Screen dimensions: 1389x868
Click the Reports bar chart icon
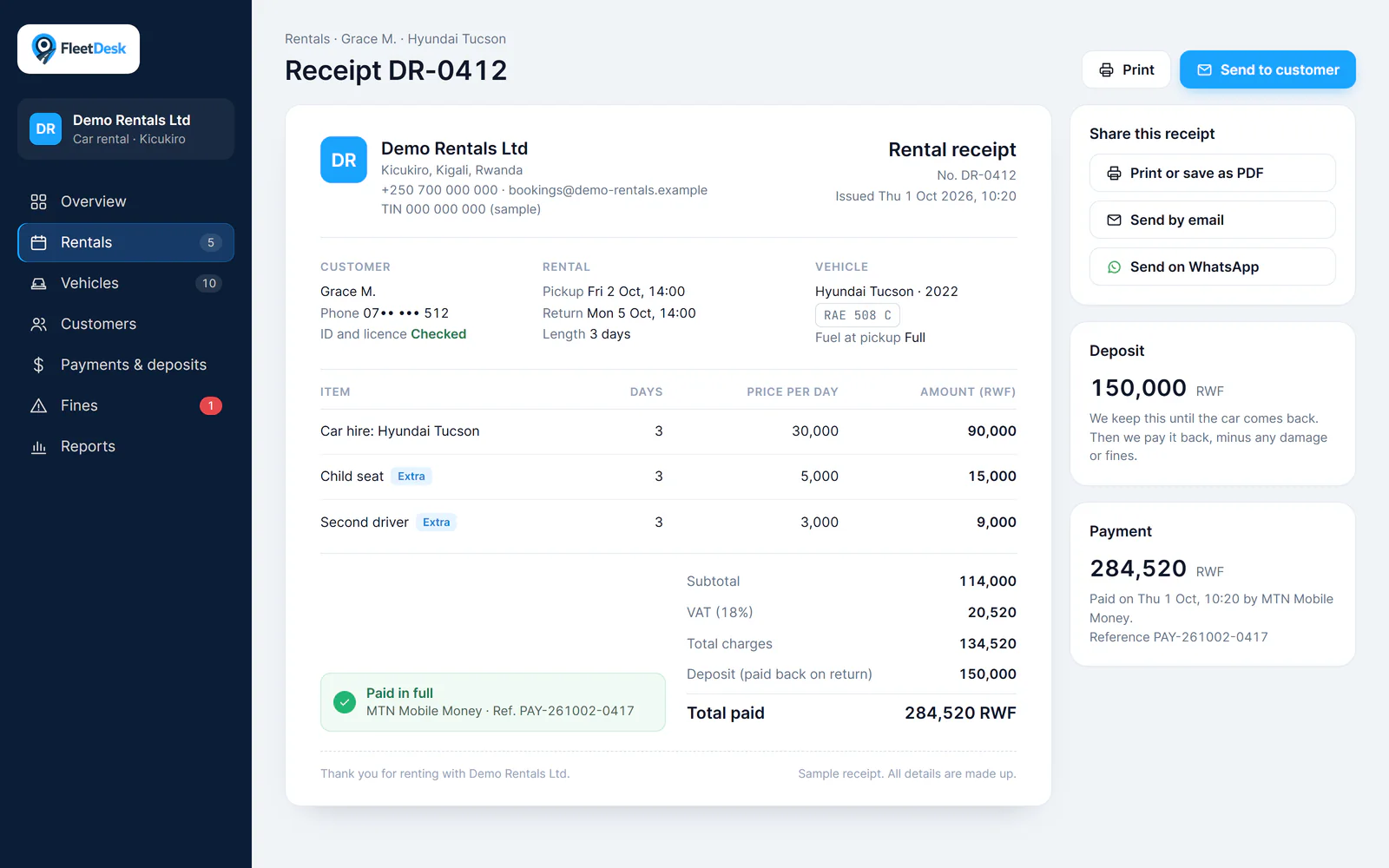pyautogui.click(x=38, y=446)
